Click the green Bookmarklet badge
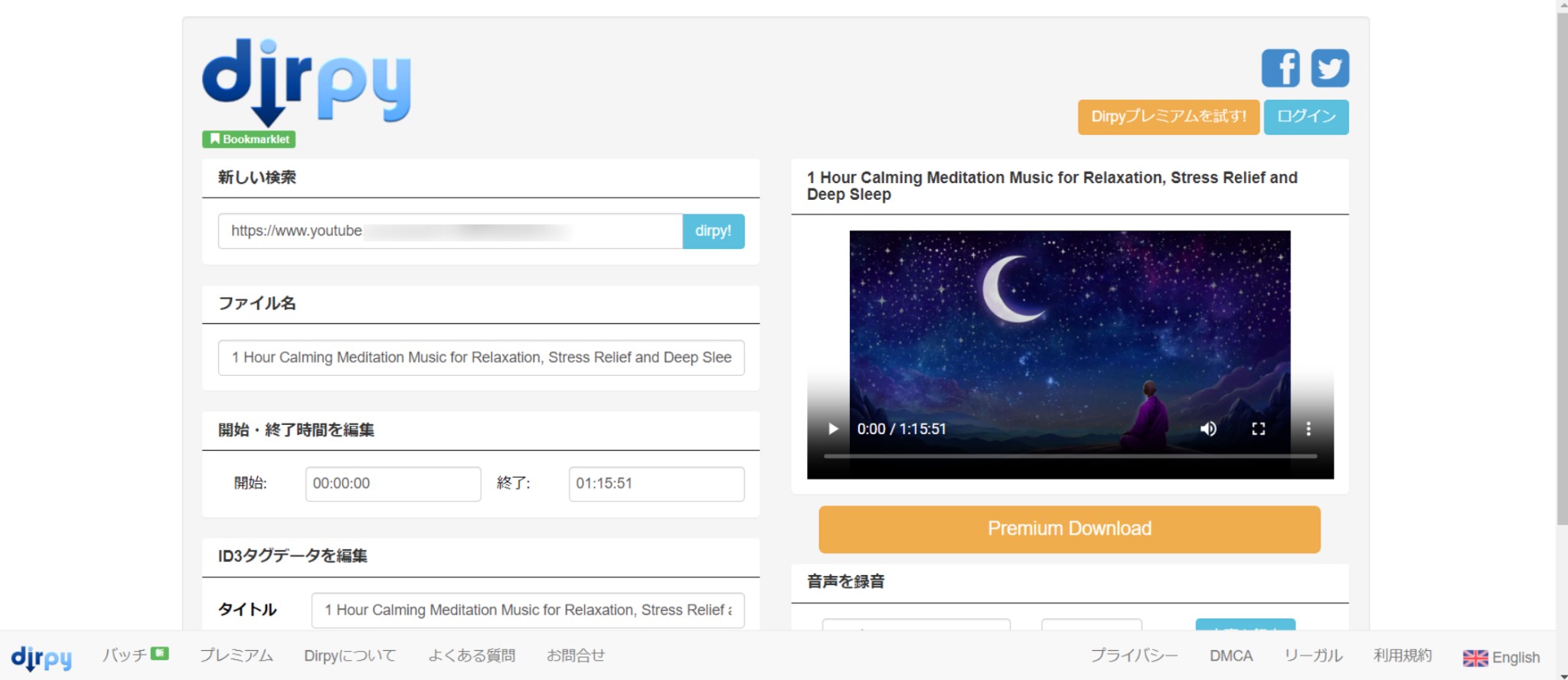This screenshot has width=1568, height=680. tap(249, 139)
